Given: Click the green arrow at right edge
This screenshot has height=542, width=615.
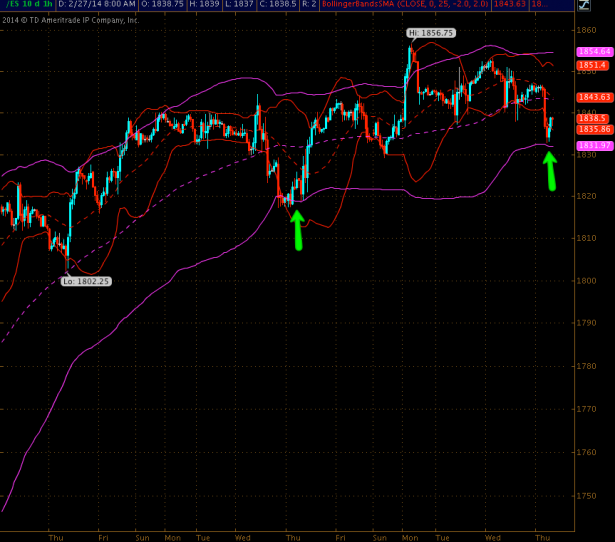Looking at the screenshot, I should [x=550, y=171].
